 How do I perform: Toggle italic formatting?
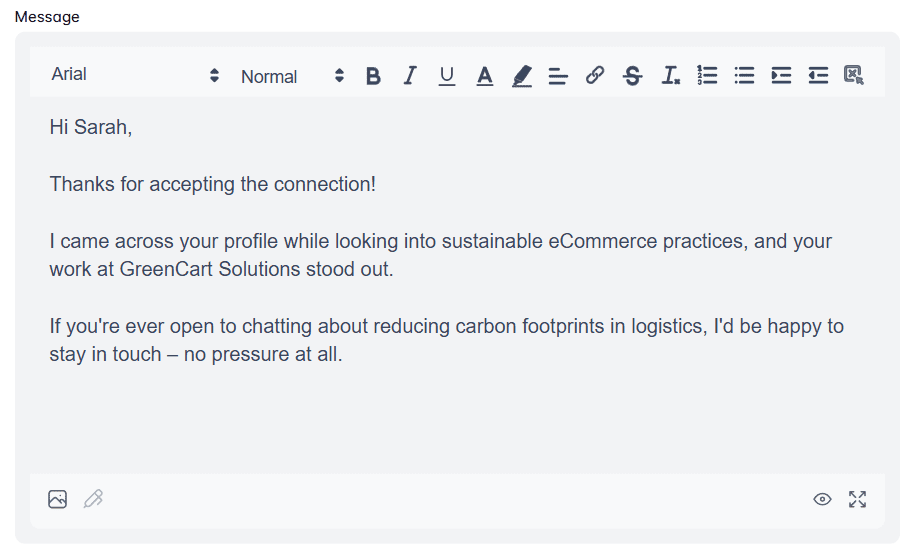pyautogui.click(x=410, y=76)
